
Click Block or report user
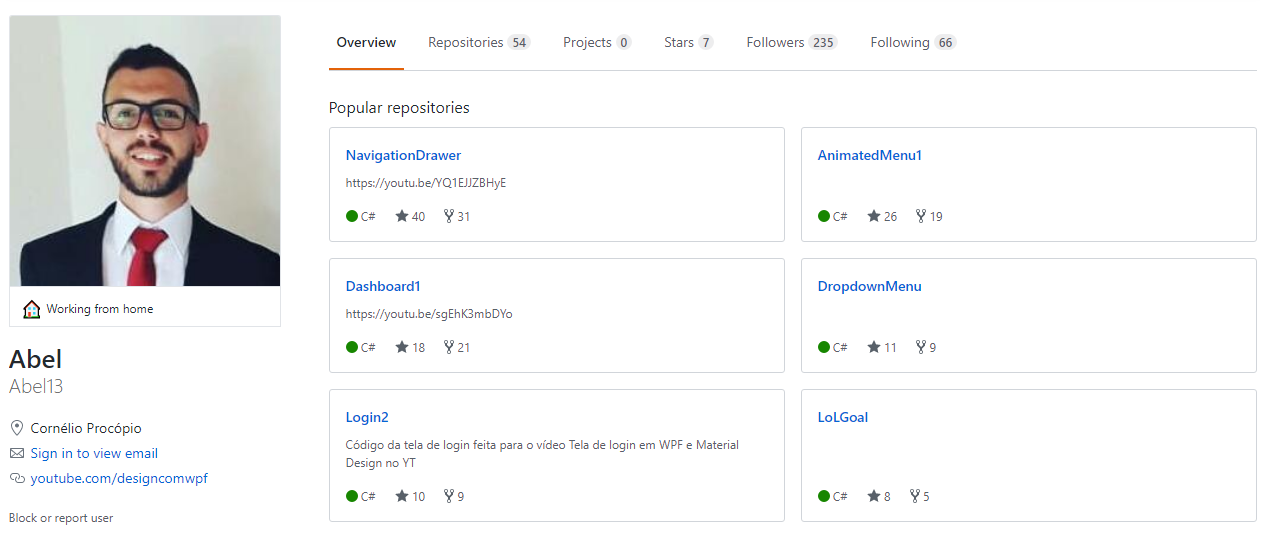pos(61,518)
